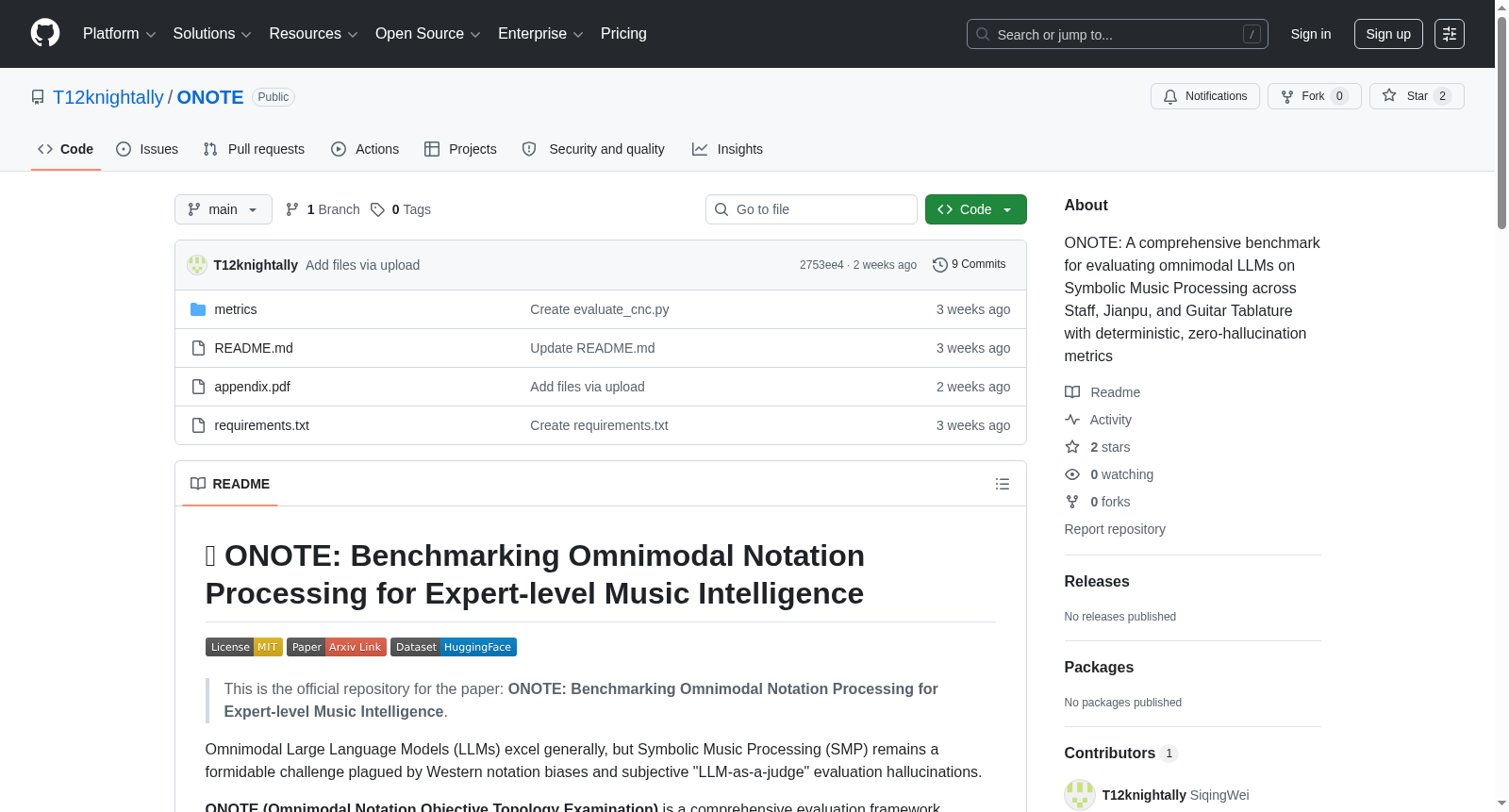Switch to the Issues tab
The image size is (1509, 812).
[x=147, y=149]
